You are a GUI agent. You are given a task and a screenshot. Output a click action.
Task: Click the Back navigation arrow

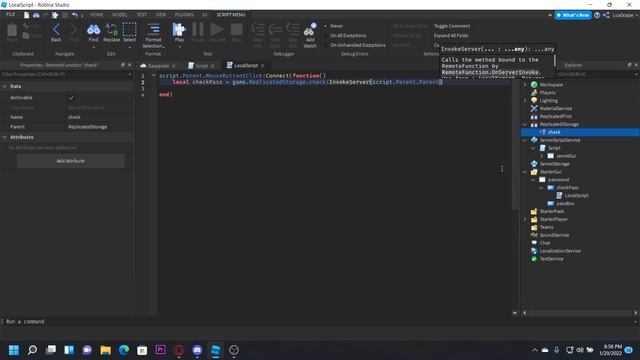tap(56, 30)
